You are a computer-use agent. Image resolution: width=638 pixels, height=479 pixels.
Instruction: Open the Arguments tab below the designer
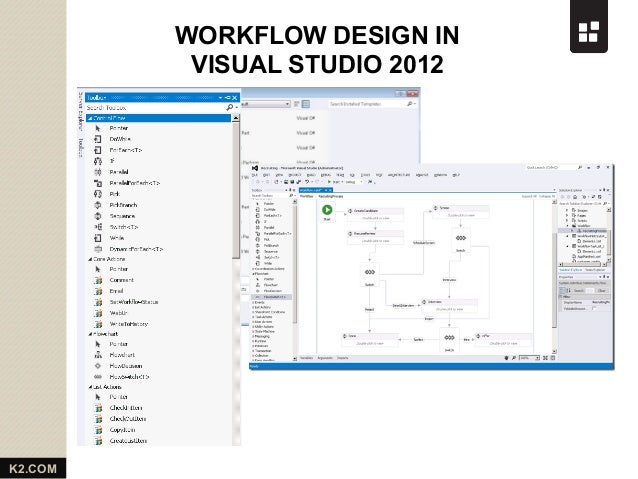325,358
